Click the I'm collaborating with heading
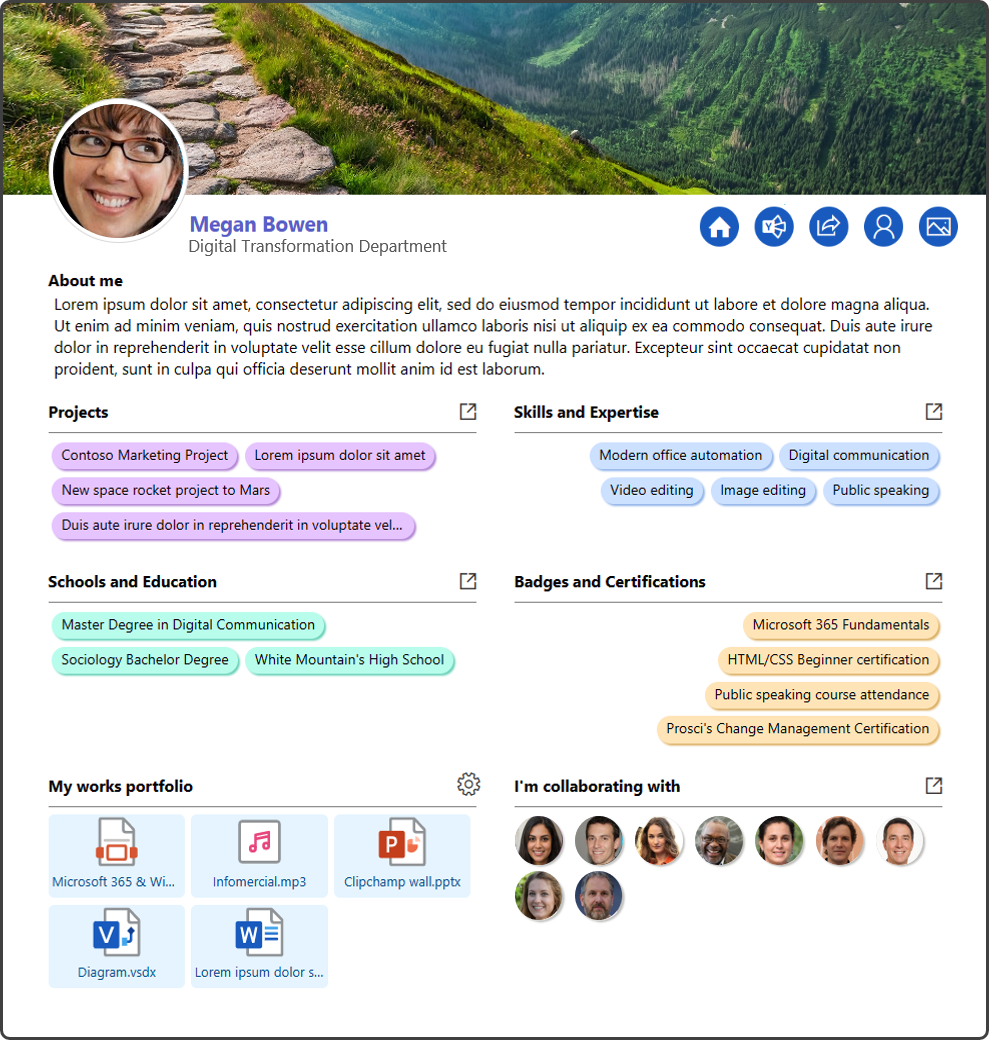 click(x=597, y=787)
